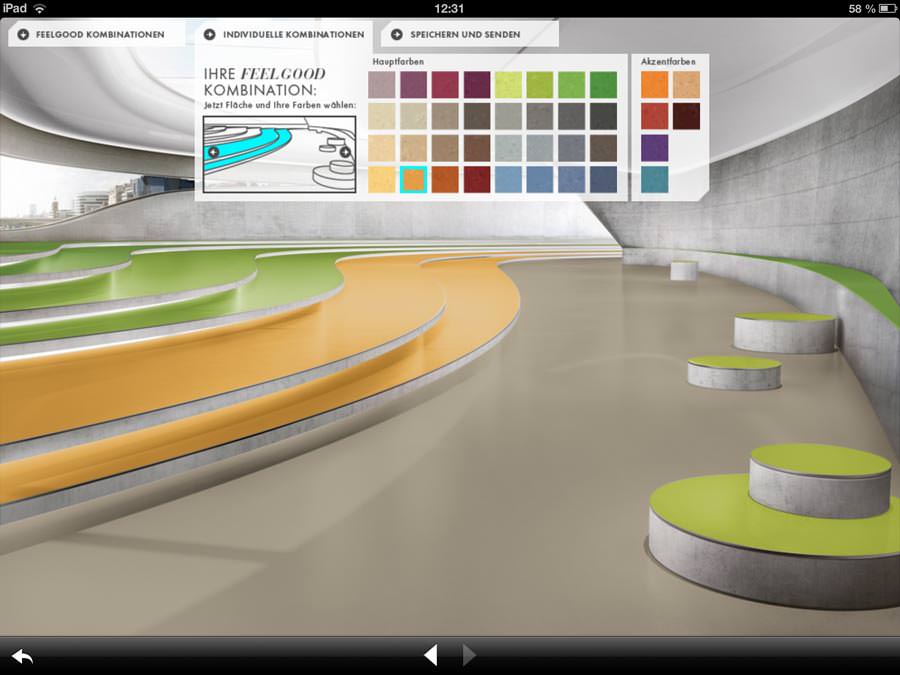Select the anthracite swatch ending second row

(603, 117)
